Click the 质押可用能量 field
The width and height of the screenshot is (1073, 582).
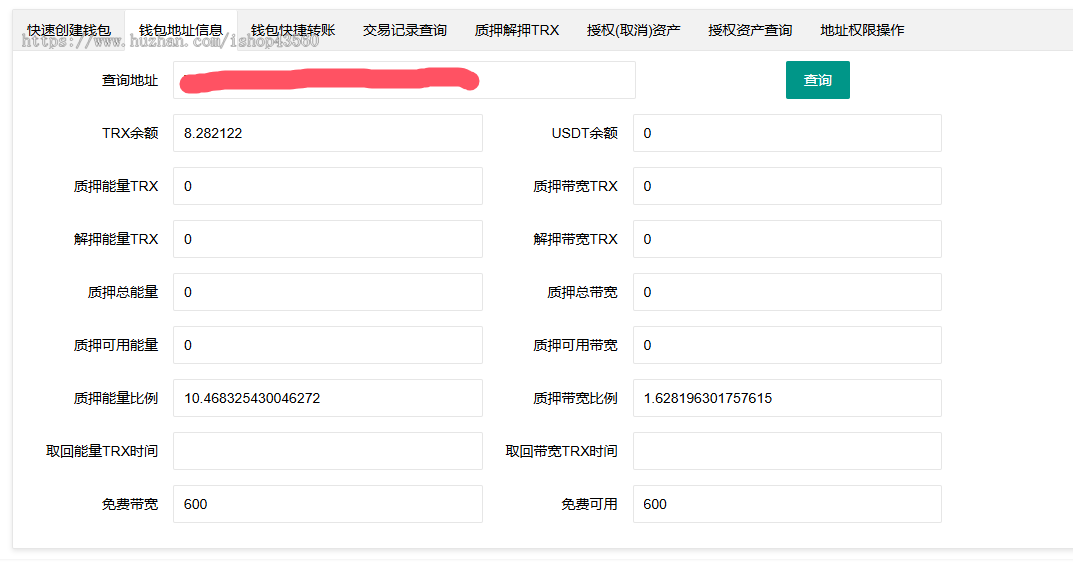click(328, 345)
